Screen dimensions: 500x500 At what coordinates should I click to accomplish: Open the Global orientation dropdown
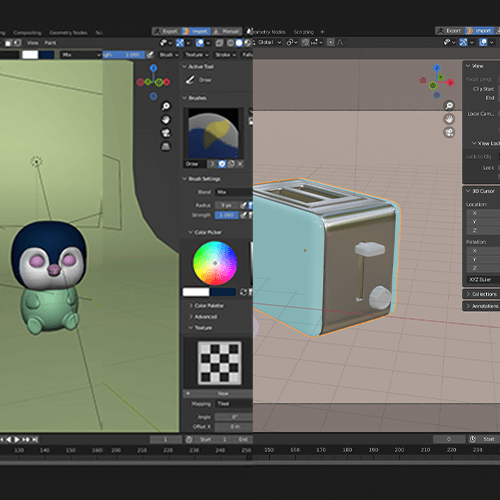pos(269,42)
